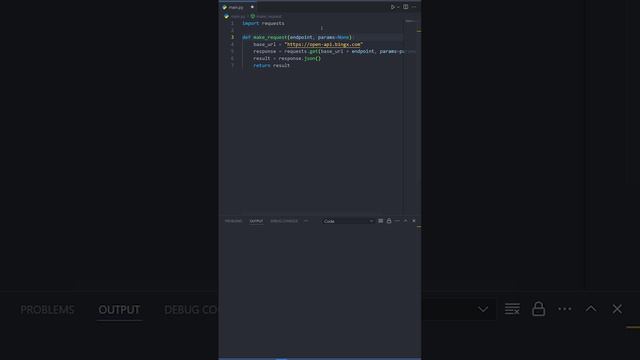Open the run options dropdown arrow

(398, 7)
